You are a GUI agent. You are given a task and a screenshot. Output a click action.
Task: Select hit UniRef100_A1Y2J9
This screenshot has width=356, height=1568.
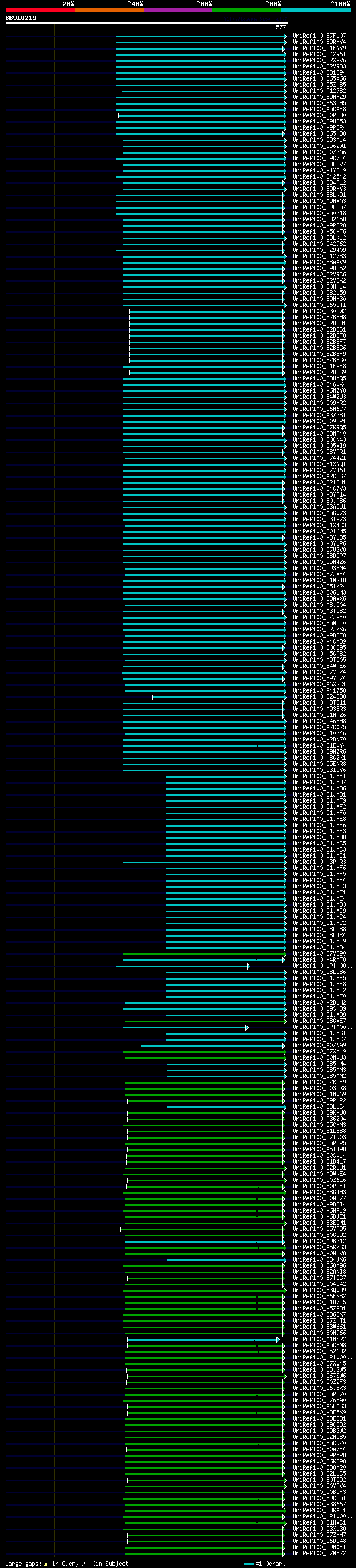pyautogui.click(x=319, y=170)
